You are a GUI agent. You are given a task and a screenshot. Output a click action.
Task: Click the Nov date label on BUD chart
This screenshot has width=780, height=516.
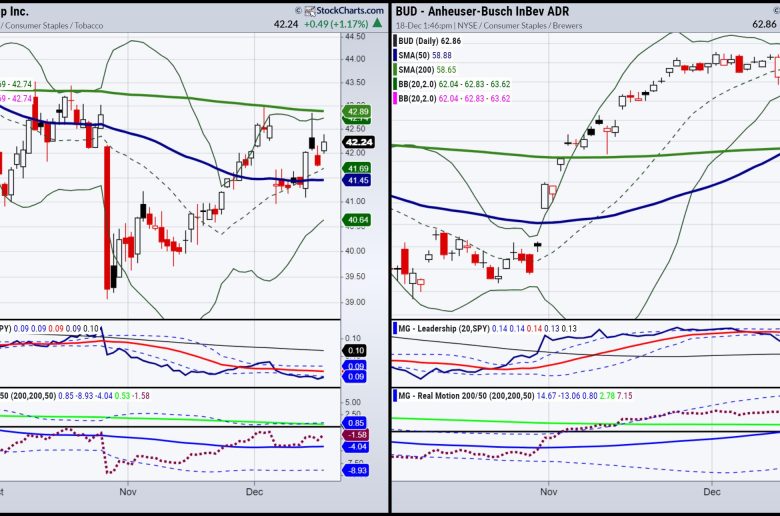(x=549, y=492)
